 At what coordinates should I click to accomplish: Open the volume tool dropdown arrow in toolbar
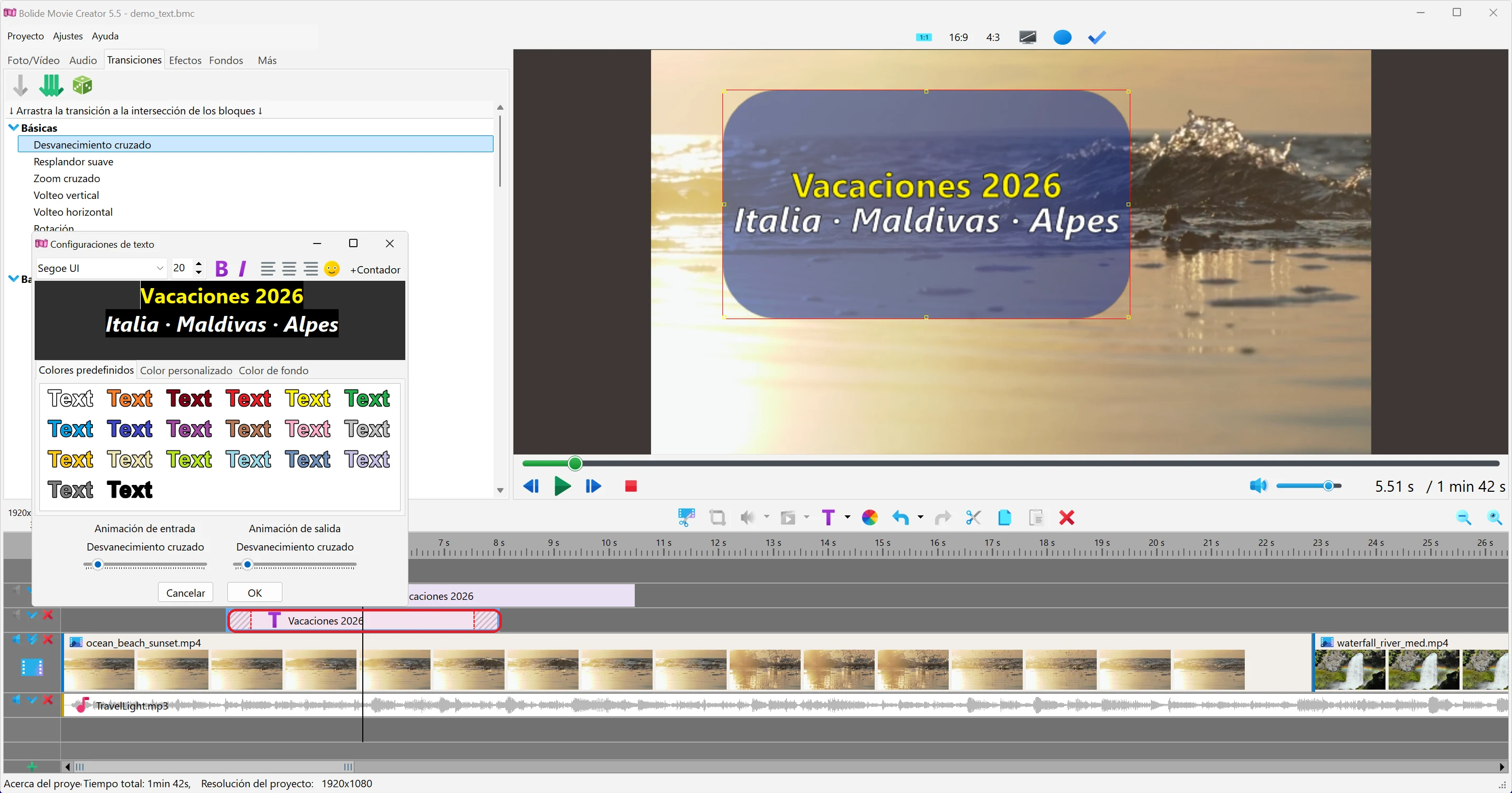click(x=766, y=517)
